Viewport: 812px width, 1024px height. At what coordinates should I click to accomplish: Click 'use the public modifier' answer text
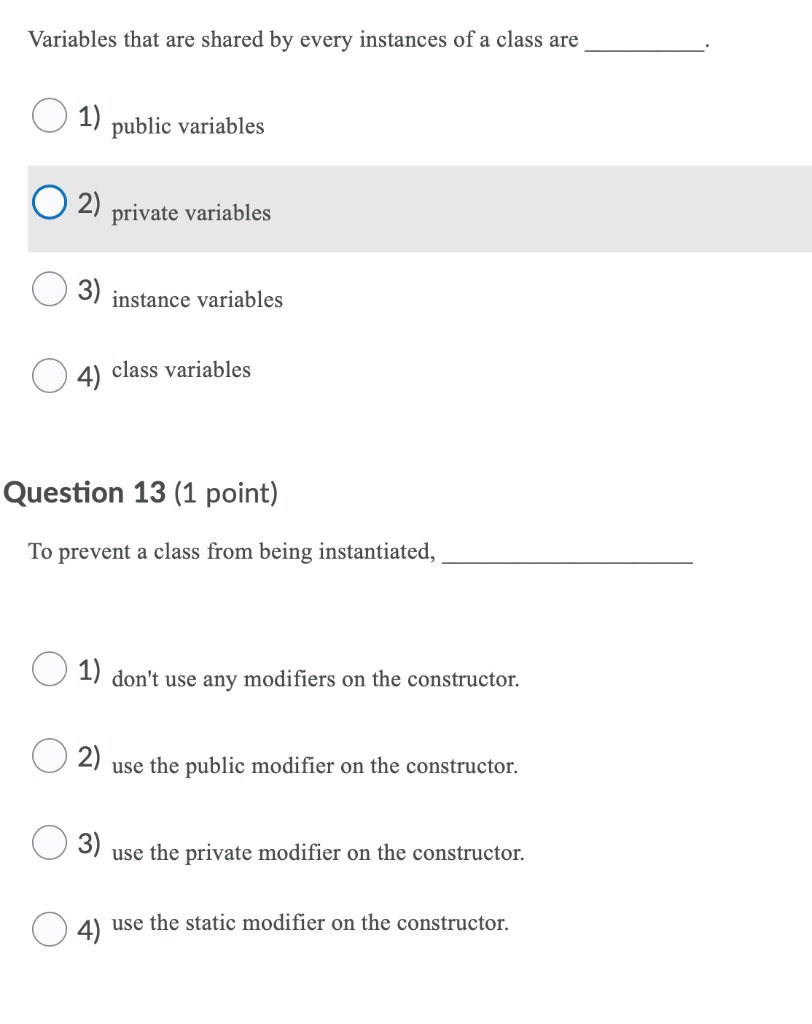click(x=315, y=766)
